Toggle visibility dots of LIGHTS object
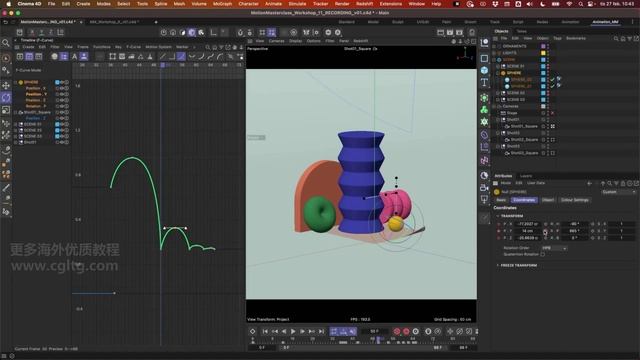This screenshot has width=640, height=360. pyautogui.click(x=548, y=53)
